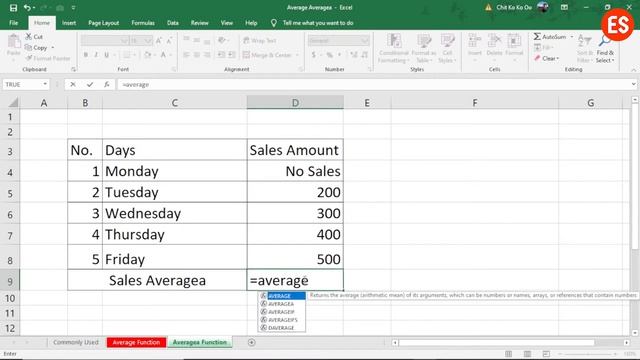This screenshot has height=360, width=640.
Task: Activate Format Painter
Action: 47,58
